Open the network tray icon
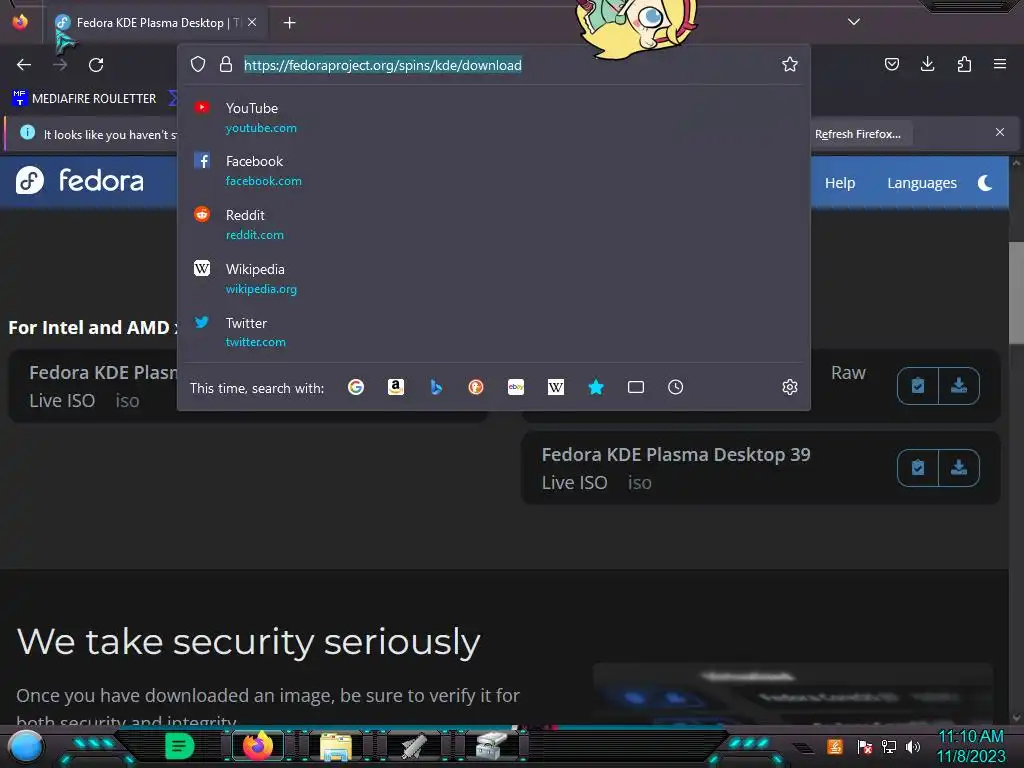Viewport: 1024px width, 768px height. tap(889, 746)
